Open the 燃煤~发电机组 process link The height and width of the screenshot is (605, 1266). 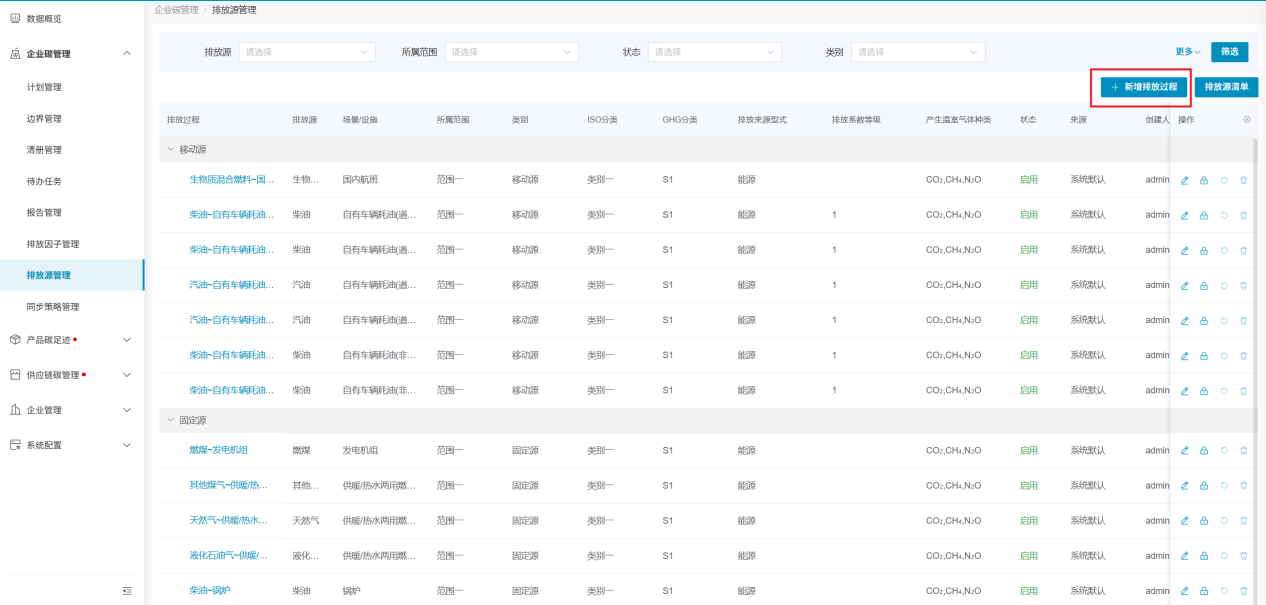coord(218,450)
